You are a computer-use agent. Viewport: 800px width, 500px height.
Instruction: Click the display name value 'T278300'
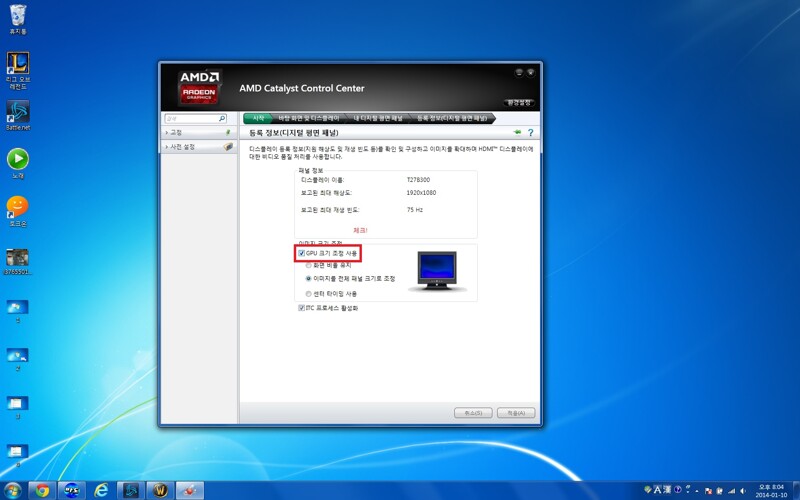pos(418,180)
